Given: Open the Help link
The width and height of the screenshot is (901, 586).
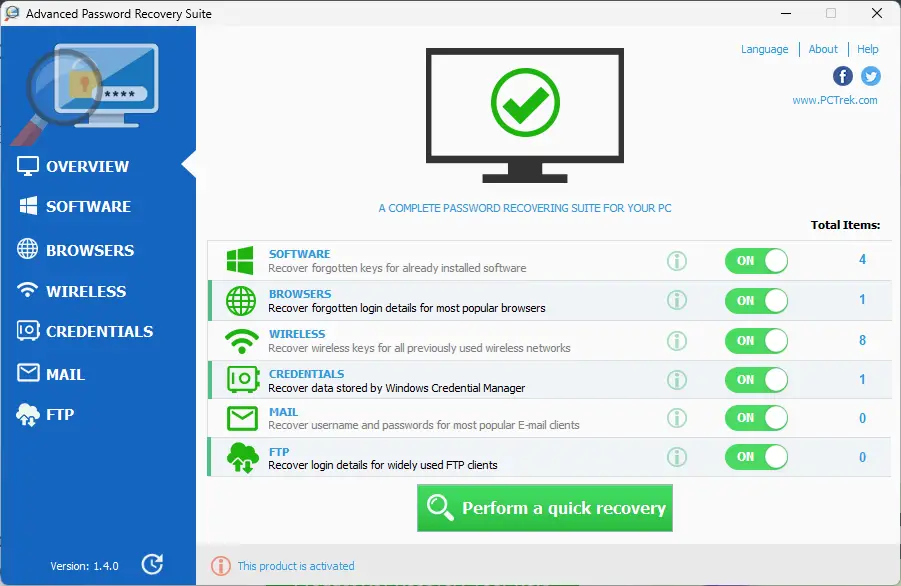Looking at the screenshot, I should 868,49.
